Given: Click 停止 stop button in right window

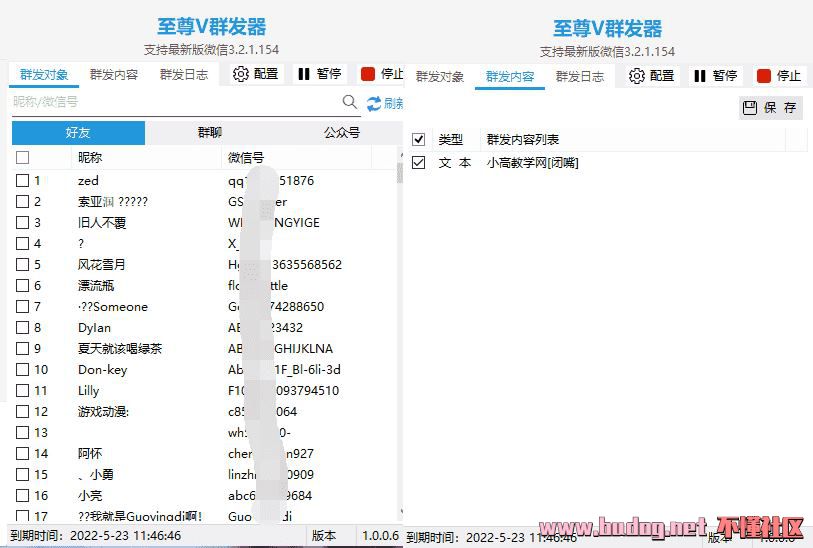Looking at the screenshot, I should coord(779,76).
